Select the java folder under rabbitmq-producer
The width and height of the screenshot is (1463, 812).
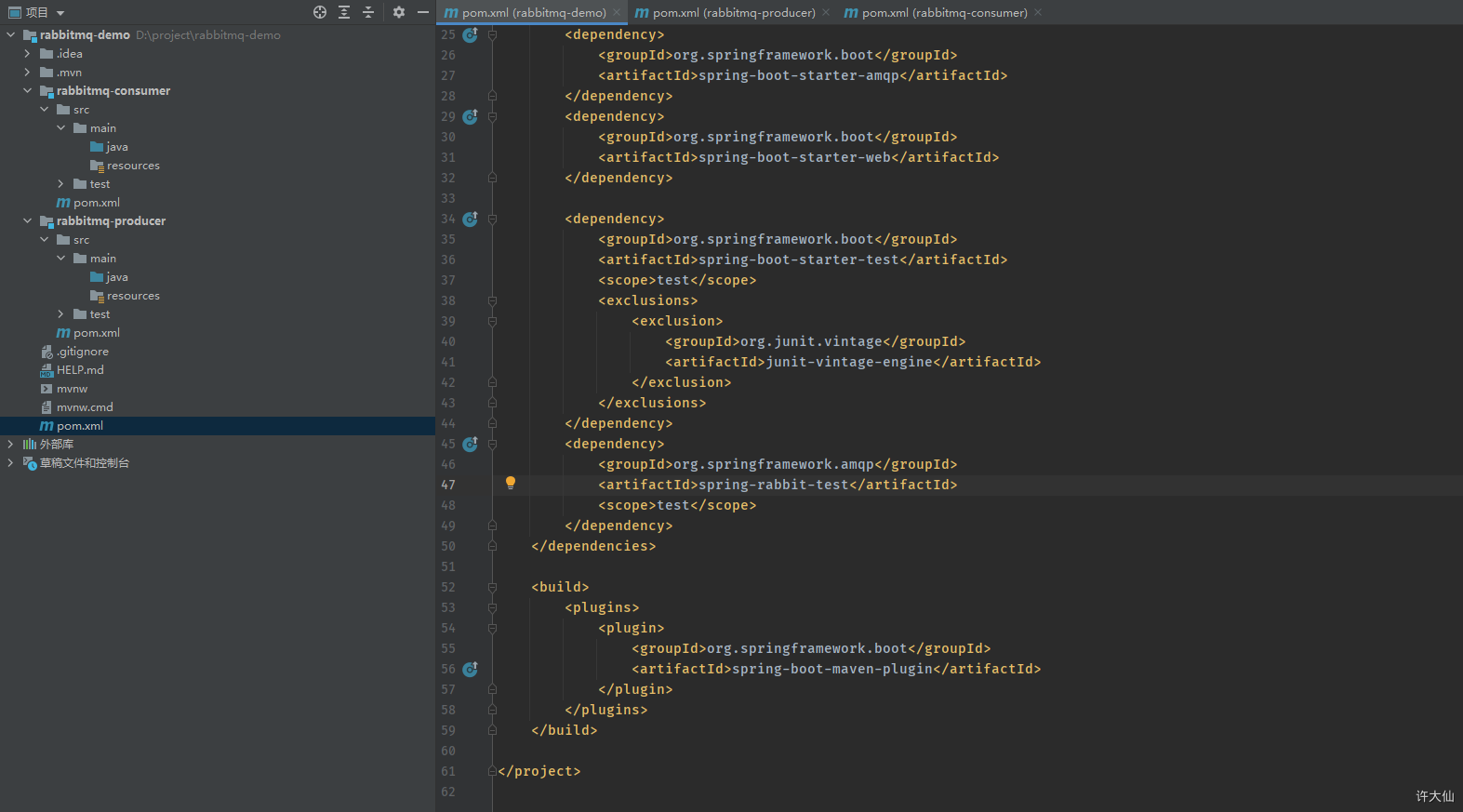(109, 276)
